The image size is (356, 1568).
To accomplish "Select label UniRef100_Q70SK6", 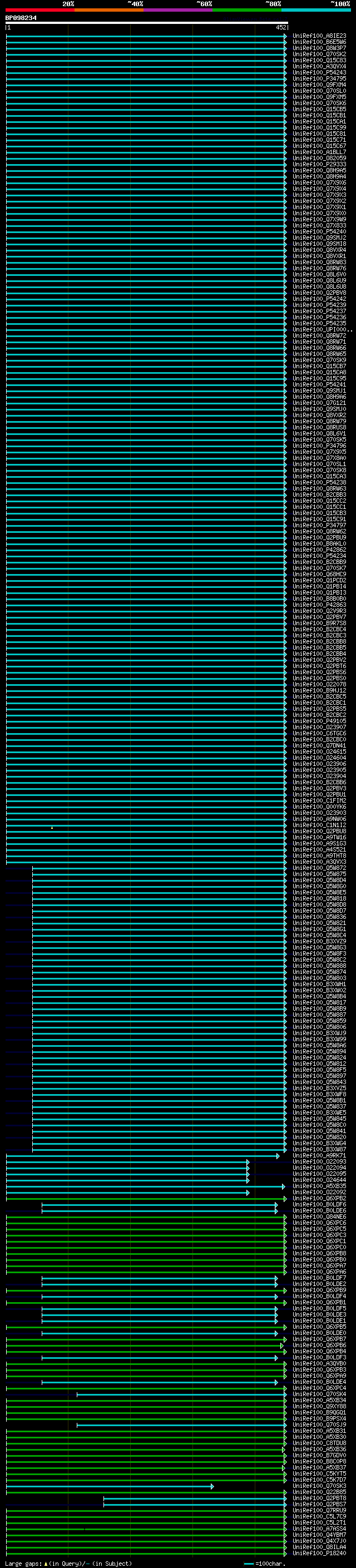I will point(319,103).
